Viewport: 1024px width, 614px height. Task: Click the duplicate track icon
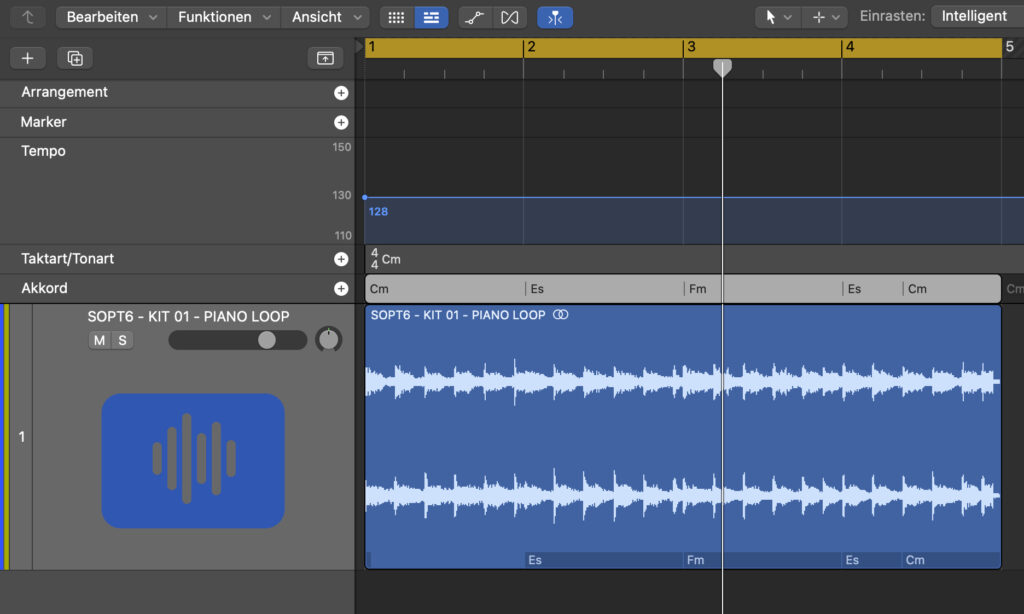pyautogui.click(x=75, y=58)
